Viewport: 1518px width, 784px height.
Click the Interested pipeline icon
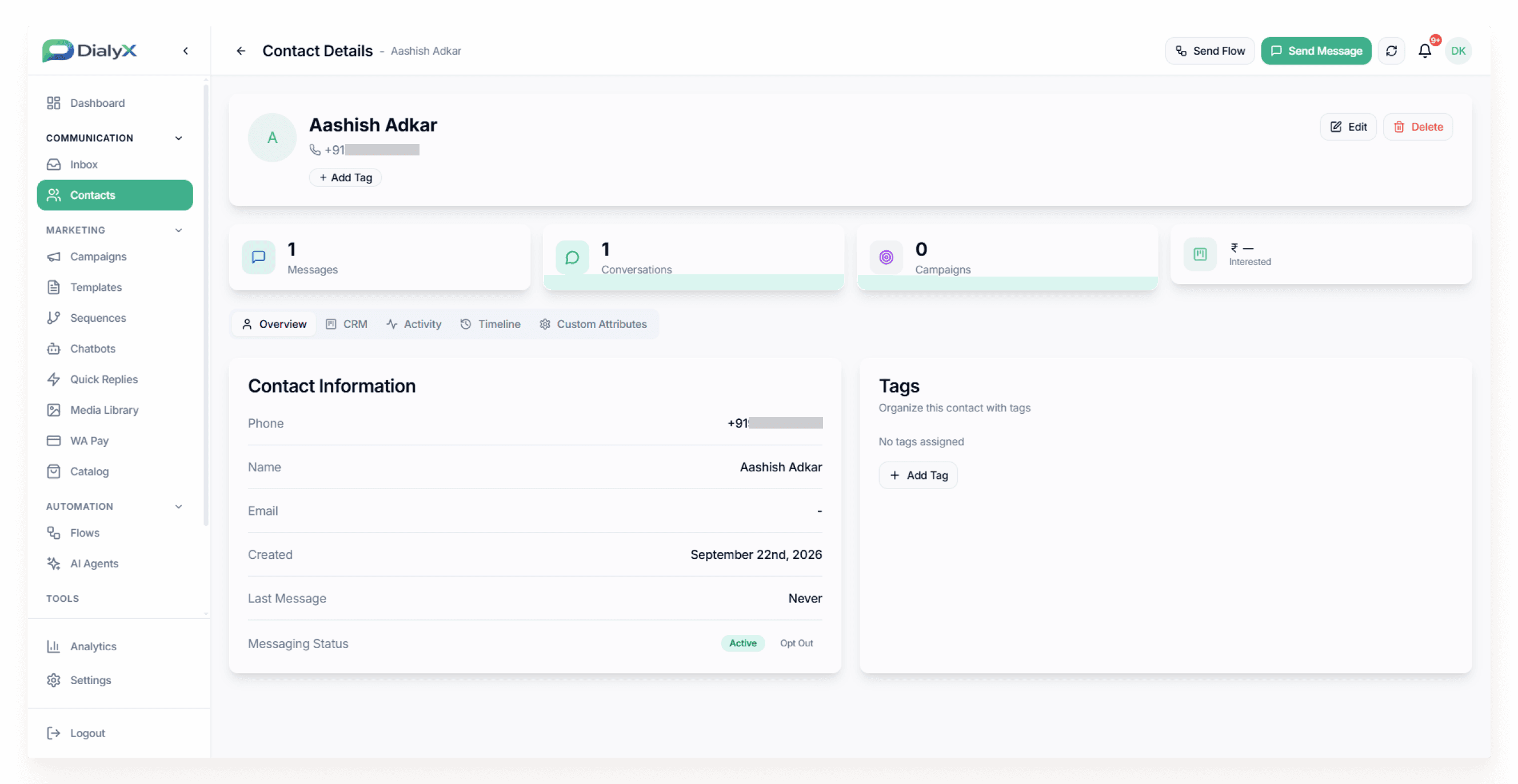pos(1200,254)
